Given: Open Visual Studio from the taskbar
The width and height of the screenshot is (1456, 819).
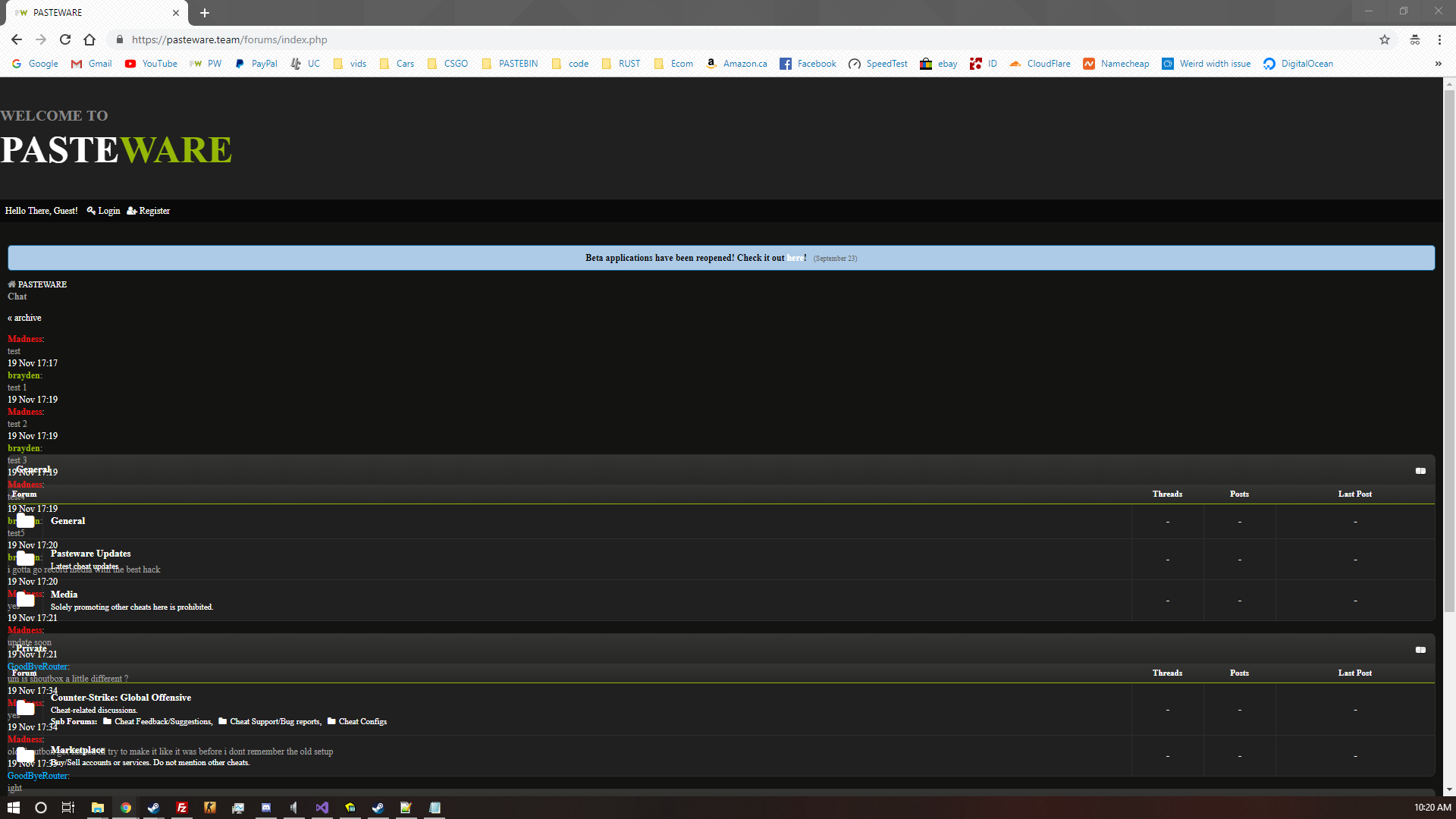Looking at the screenshot, I should pos(322,808).
